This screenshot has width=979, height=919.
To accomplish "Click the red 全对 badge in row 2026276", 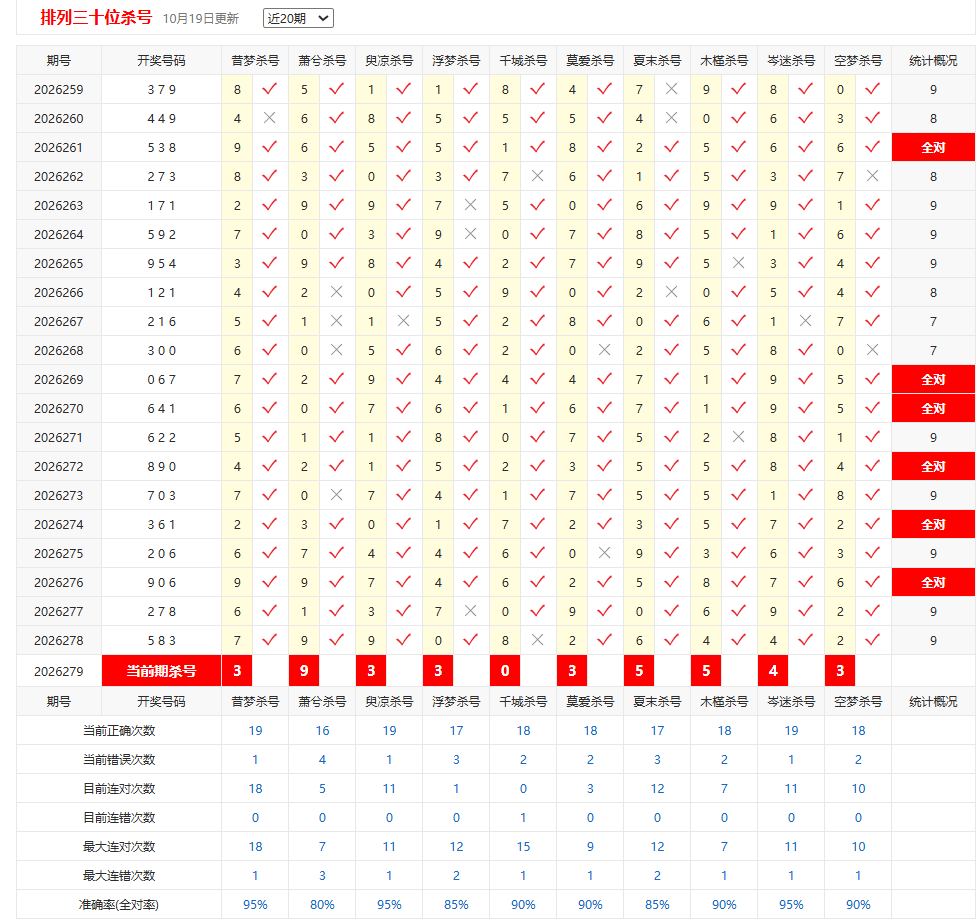I will (933, 582).
